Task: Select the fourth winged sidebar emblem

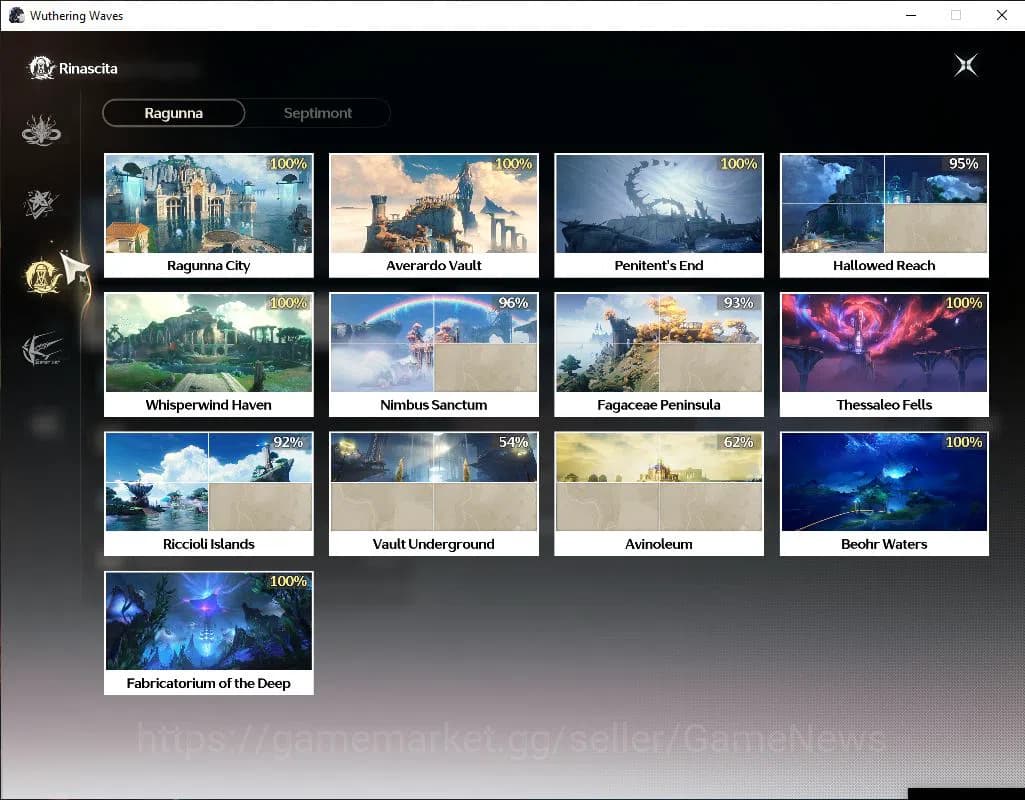Action: [42, 349]
